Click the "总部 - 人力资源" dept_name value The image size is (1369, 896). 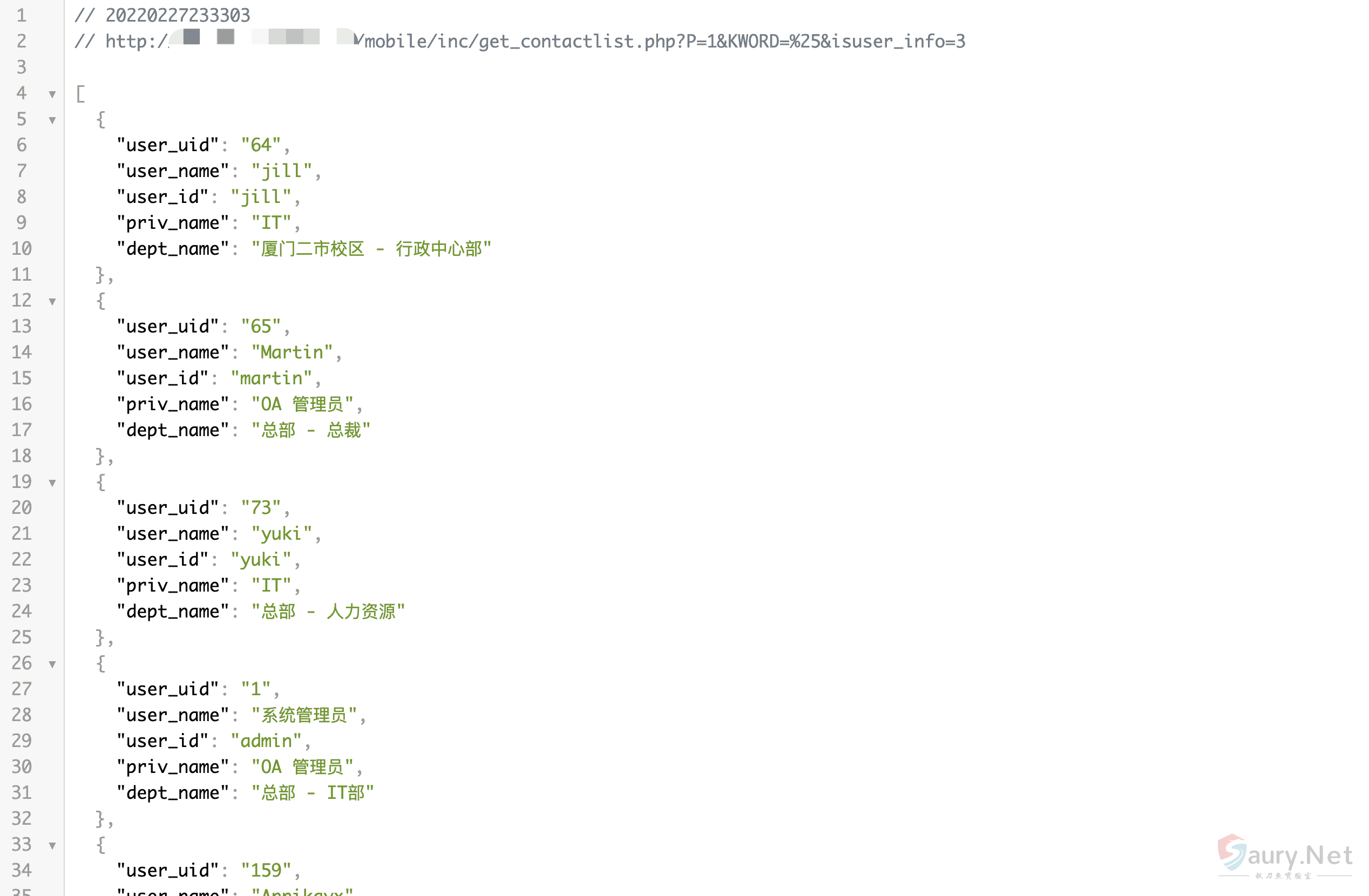pyautogui.click(x=328, y=612)
